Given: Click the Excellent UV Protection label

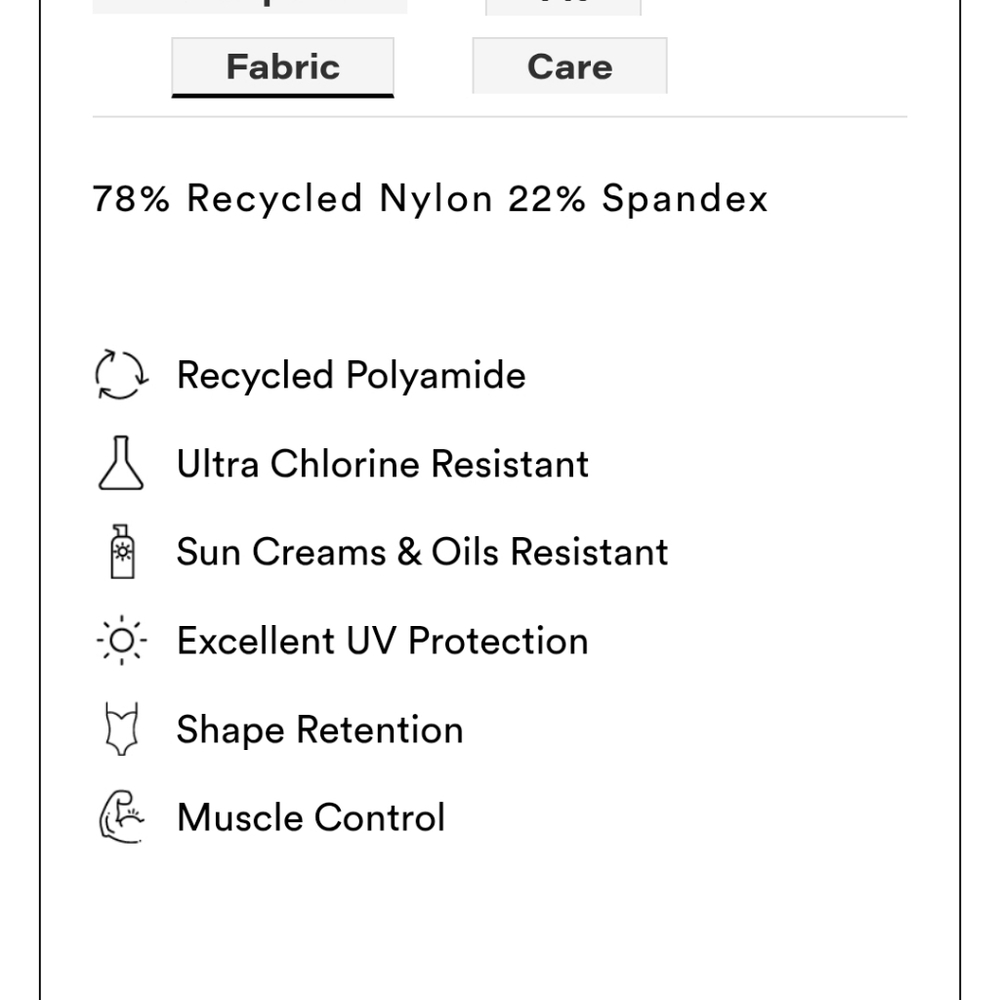Looking at the screenshot, I should tap(383, 640).
